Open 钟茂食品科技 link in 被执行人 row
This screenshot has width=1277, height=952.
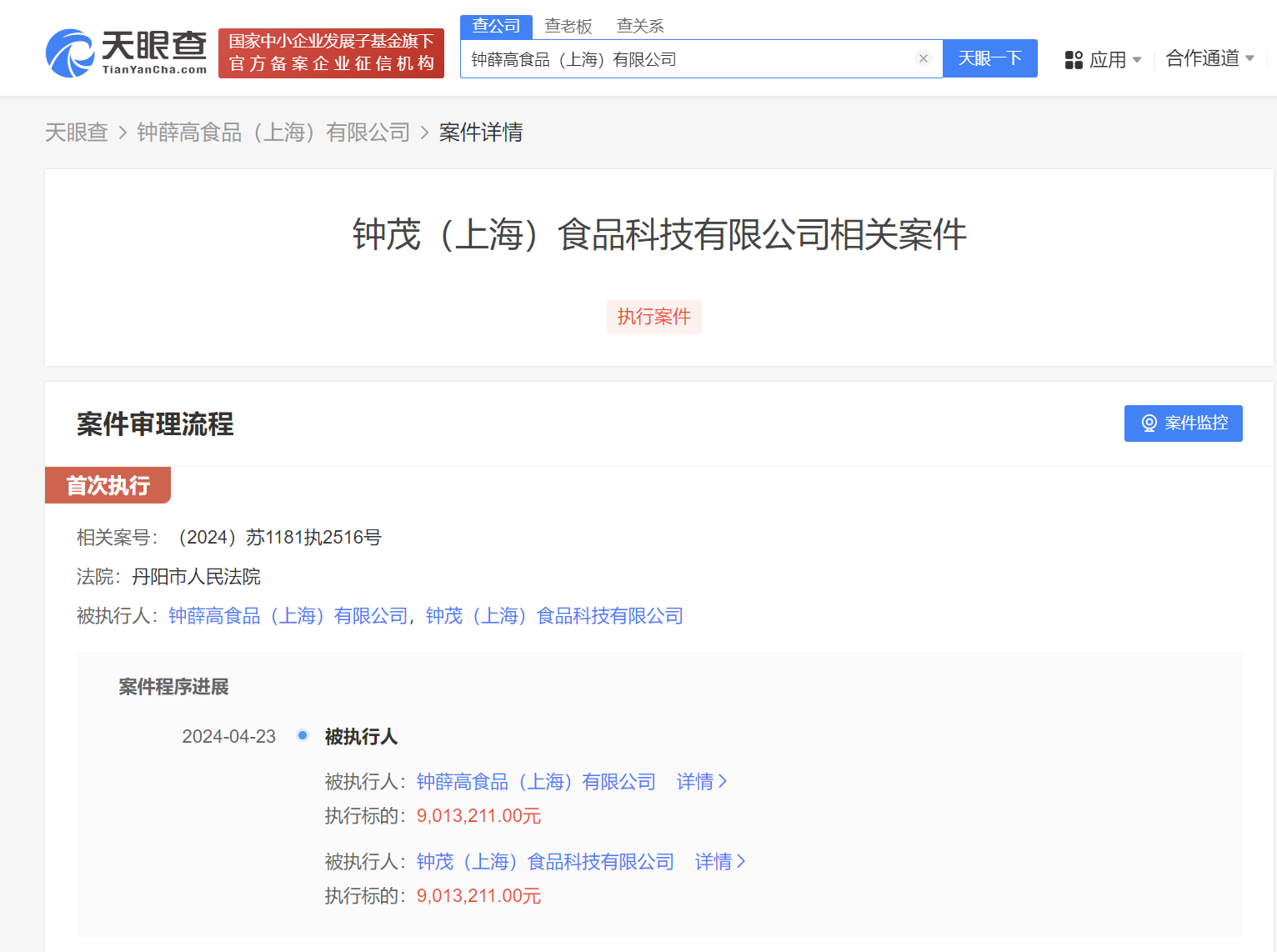click(x=554, y=616)
